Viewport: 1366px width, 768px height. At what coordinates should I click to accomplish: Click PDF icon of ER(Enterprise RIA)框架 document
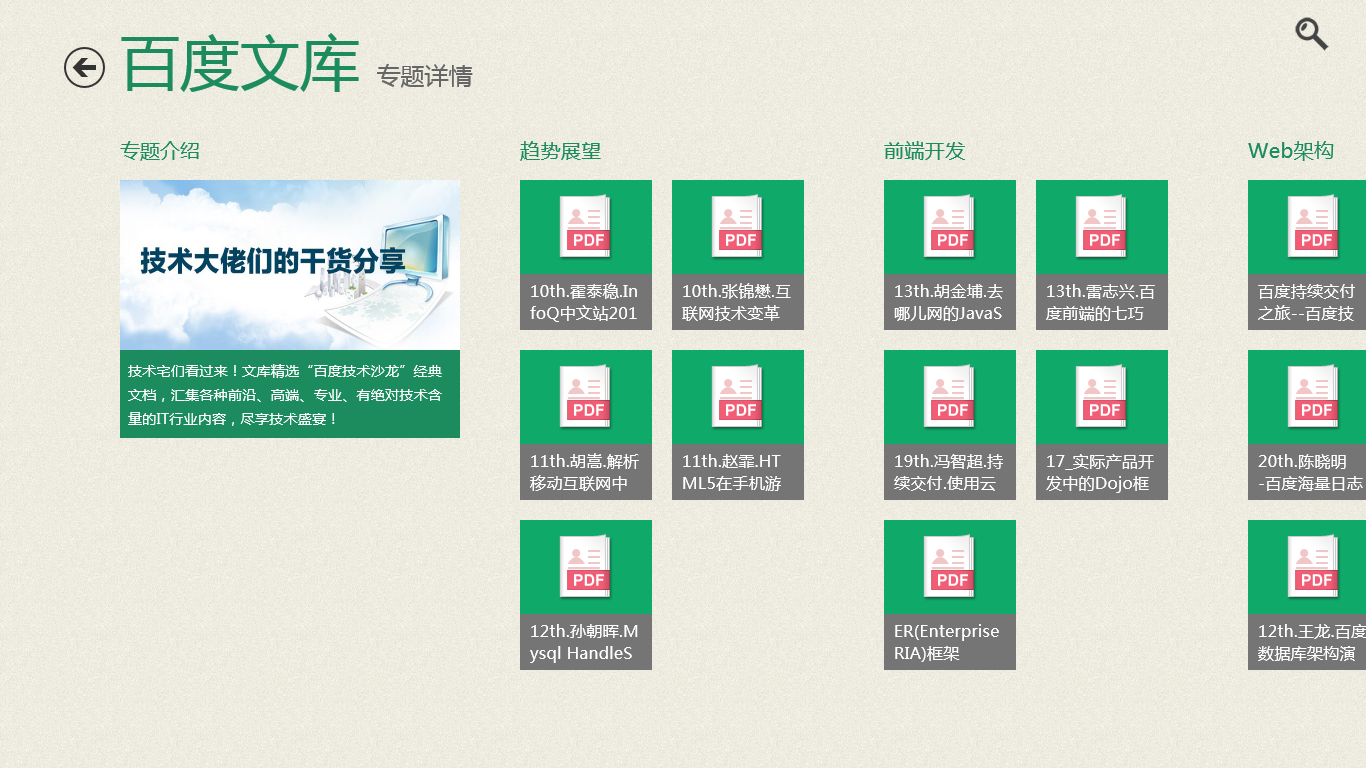[950, 566]
